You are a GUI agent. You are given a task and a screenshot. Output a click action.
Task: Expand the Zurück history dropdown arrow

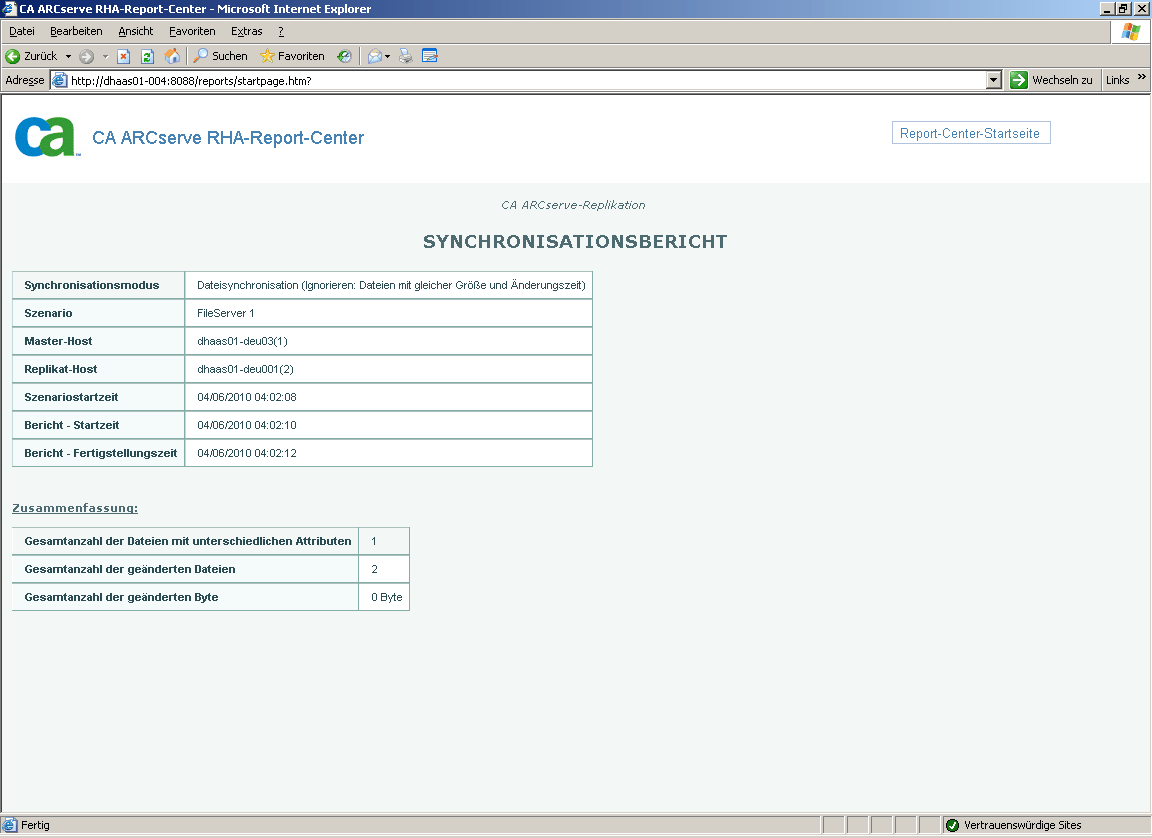[x=68, y=56]
